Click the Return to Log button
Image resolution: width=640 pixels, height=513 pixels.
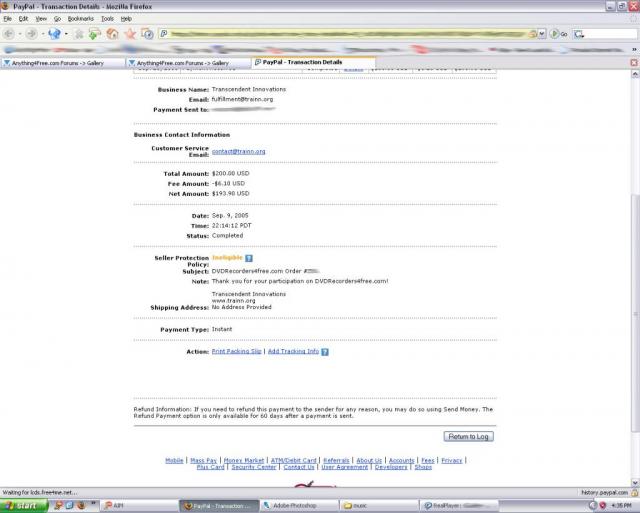pyautogui.click(x=469, y=437)
